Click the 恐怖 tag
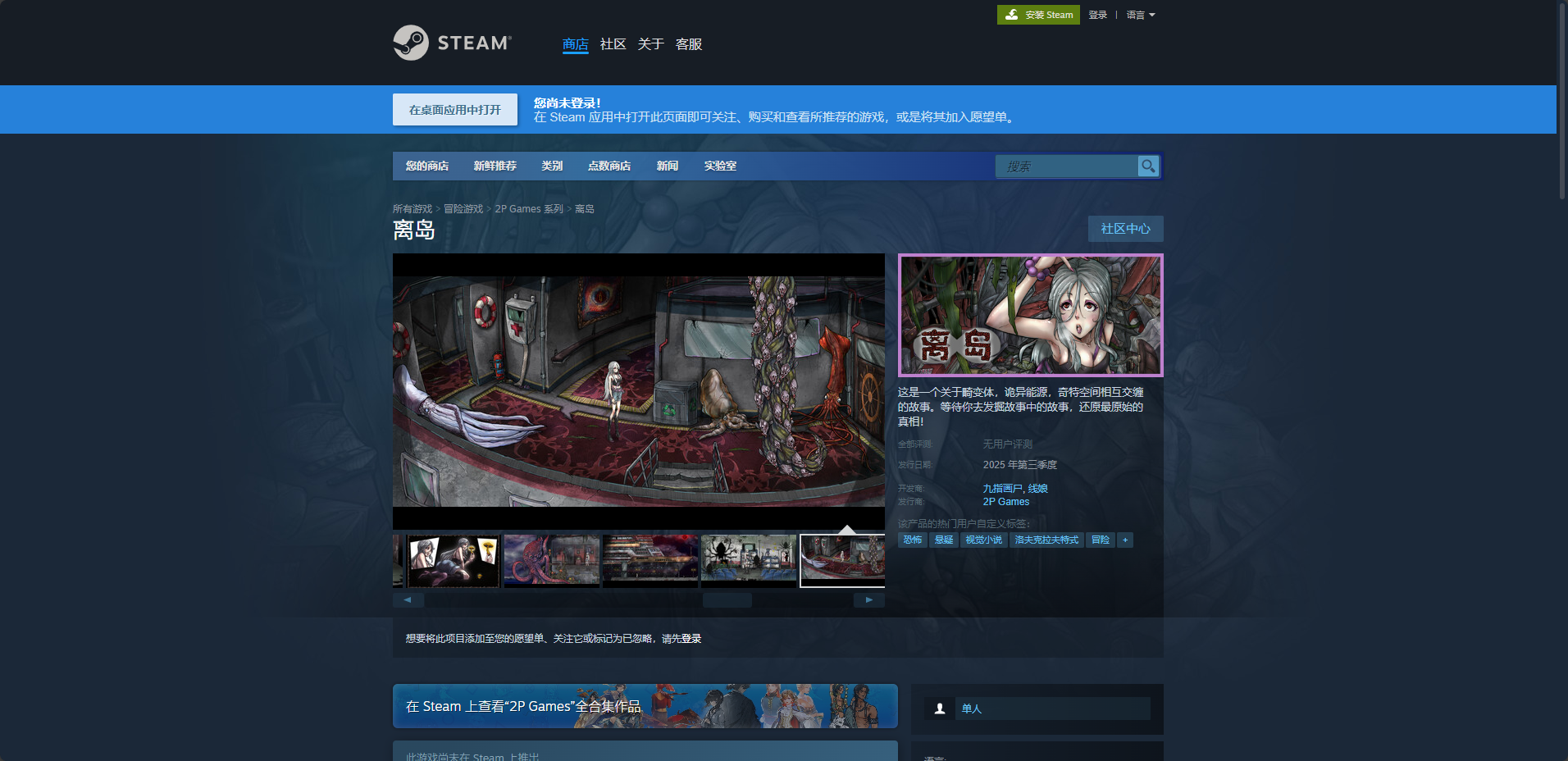Viewport: 1568px width, 761px height. click(913, 540)
